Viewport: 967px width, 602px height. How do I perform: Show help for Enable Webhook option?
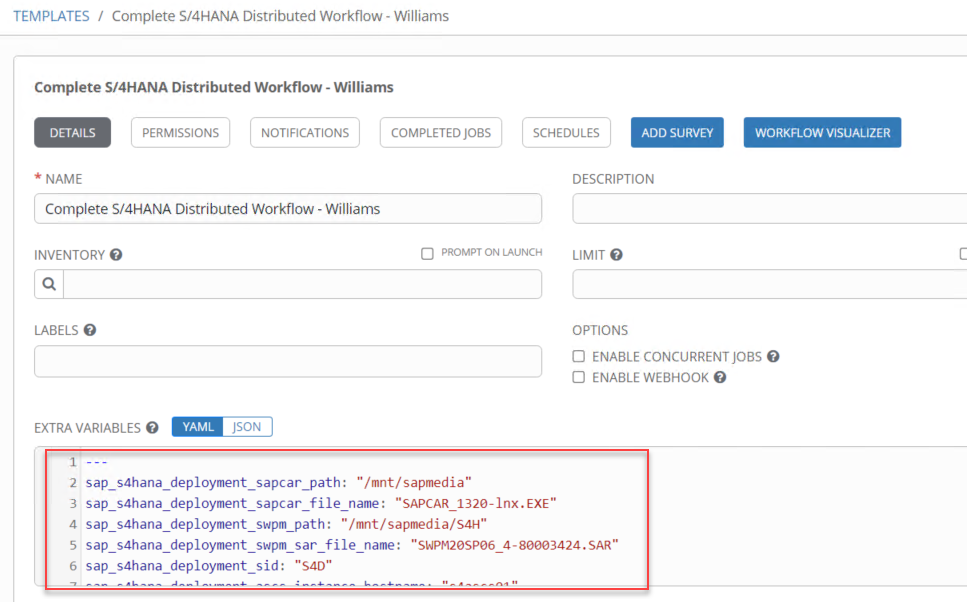(x=720, y=377)
